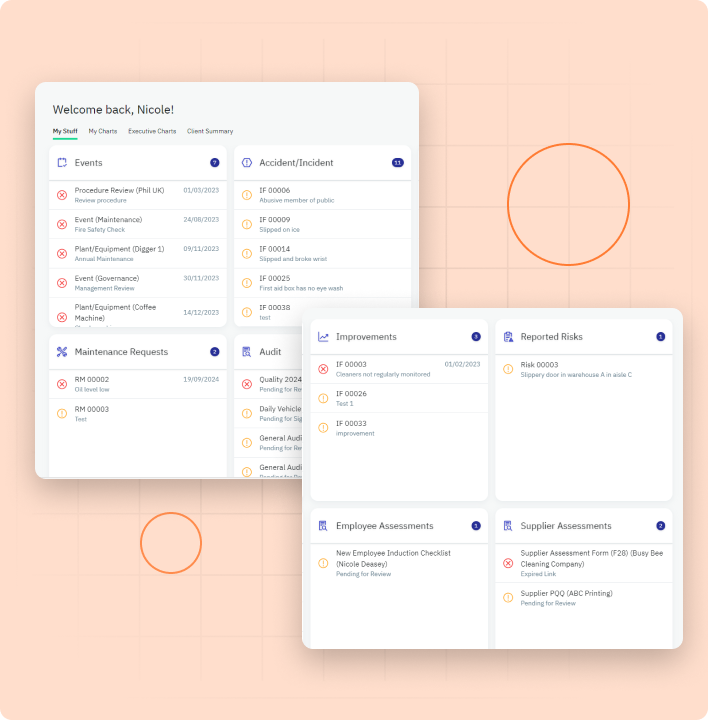Click the warning icon next to IF 00009
Viewport: 708px width, 720px height.
pyautogui.click(x=247, y=225)
